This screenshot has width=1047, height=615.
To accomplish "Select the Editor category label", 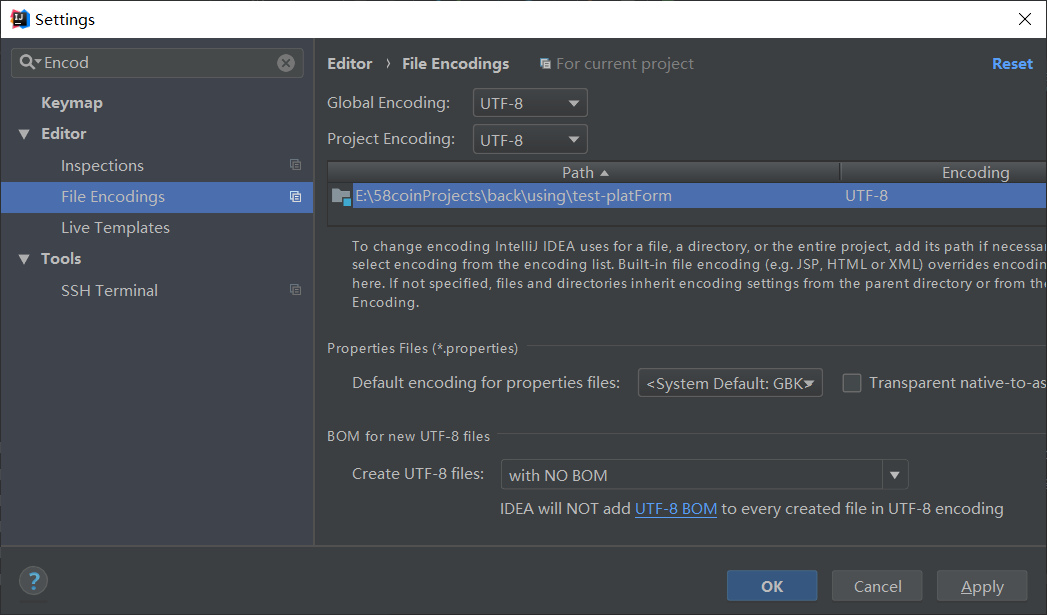I will coord(63,134).
